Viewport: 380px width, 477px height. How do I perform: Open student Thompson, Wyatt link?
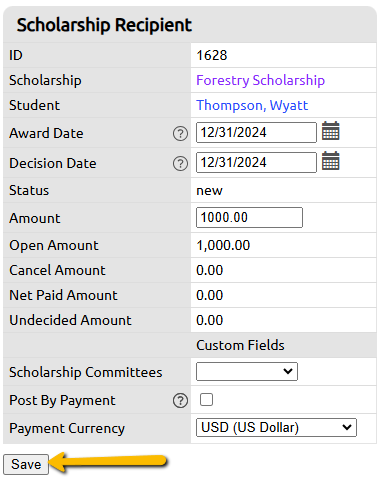pyautogui.click(x=252, y=105)
